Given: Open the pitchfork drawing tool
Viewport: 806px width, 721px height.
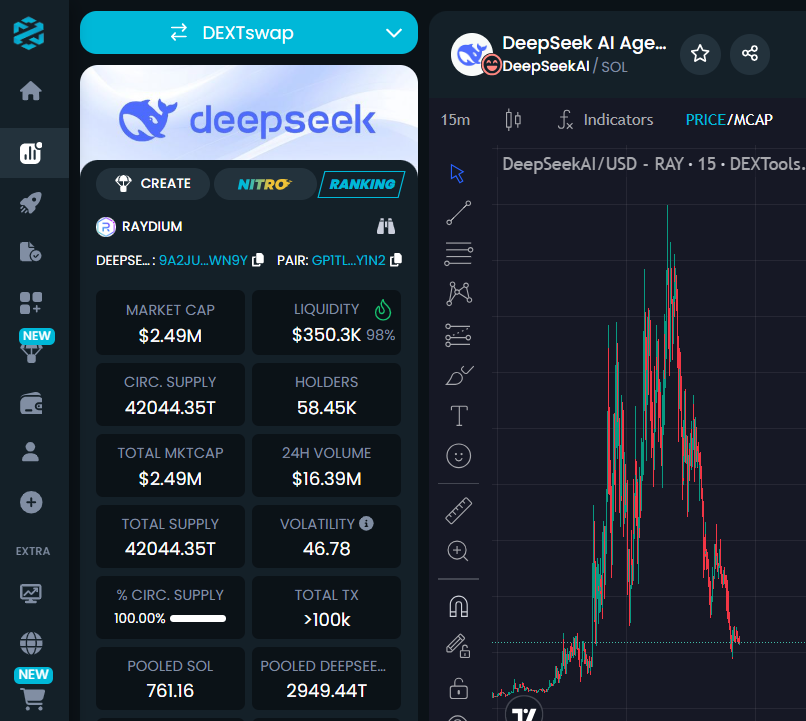Looking at the screenshot, I should pyautogui.click(x=458, y=292).
